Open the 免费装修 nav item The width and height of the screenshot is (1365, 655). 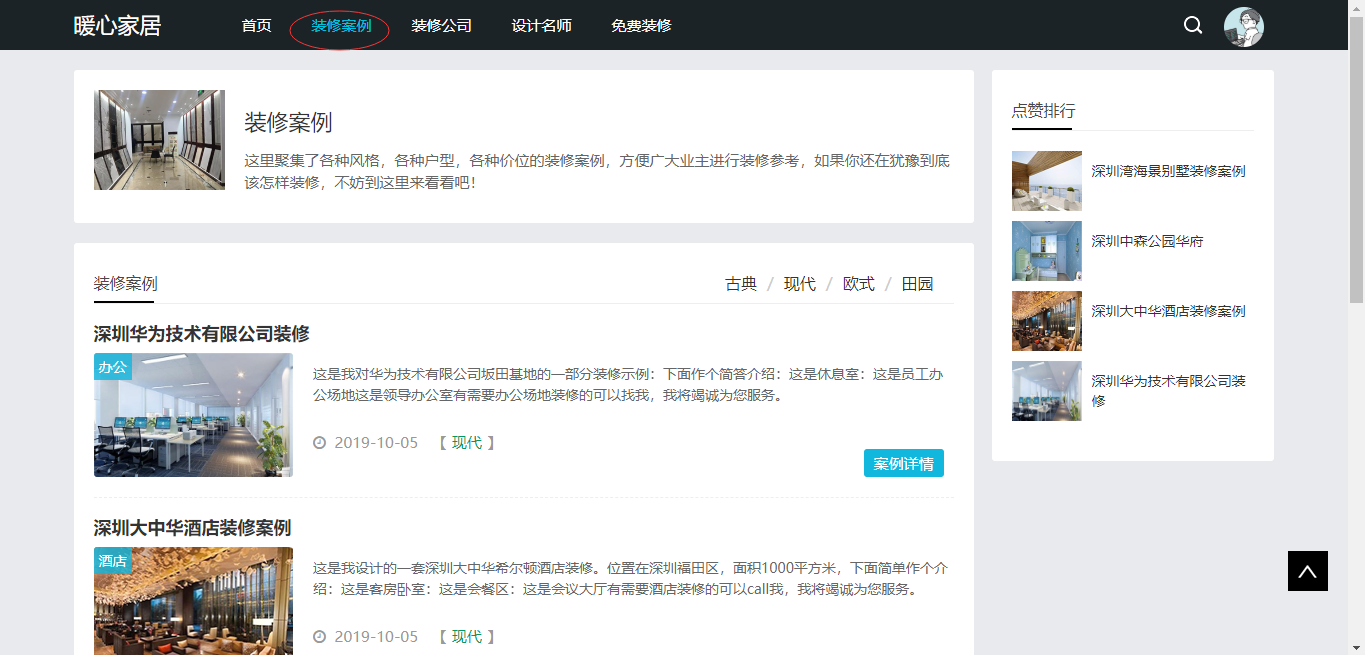click(641, 26)
